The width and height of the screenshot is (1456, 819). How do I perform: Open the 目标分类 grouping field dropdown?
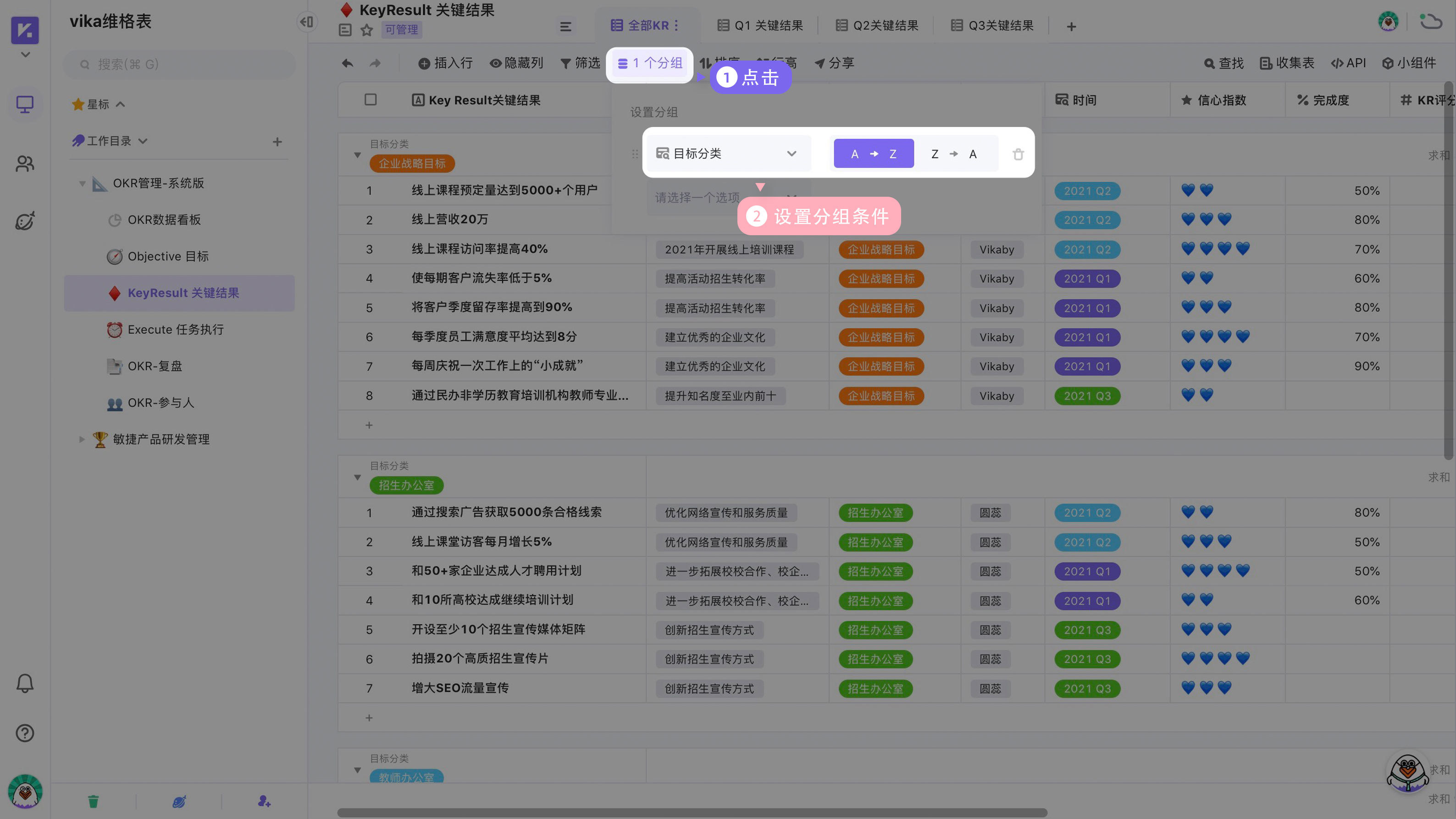tap(729, 153)
